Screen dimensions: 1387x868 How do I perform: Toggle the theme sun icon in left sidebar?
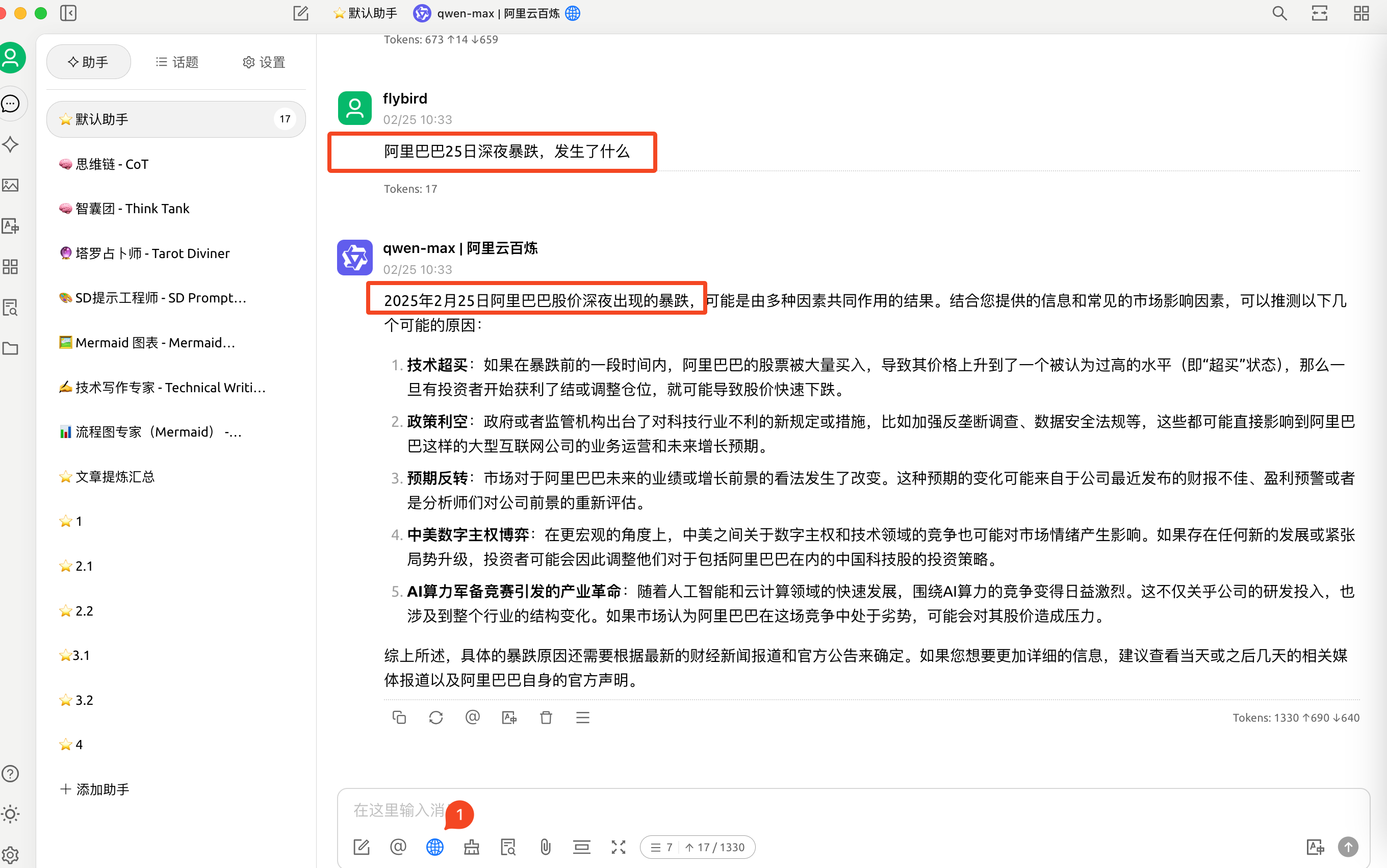pos(10,813)
